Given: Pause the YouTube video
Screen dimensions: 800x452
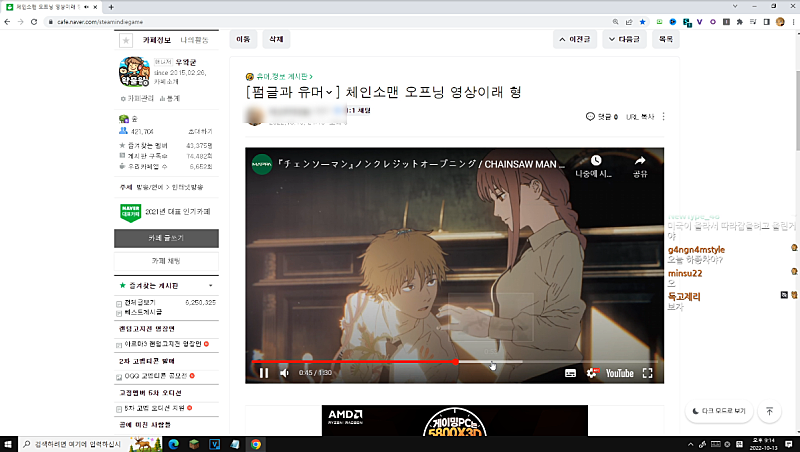Looking at the screenshot, I should click(264, 373).
